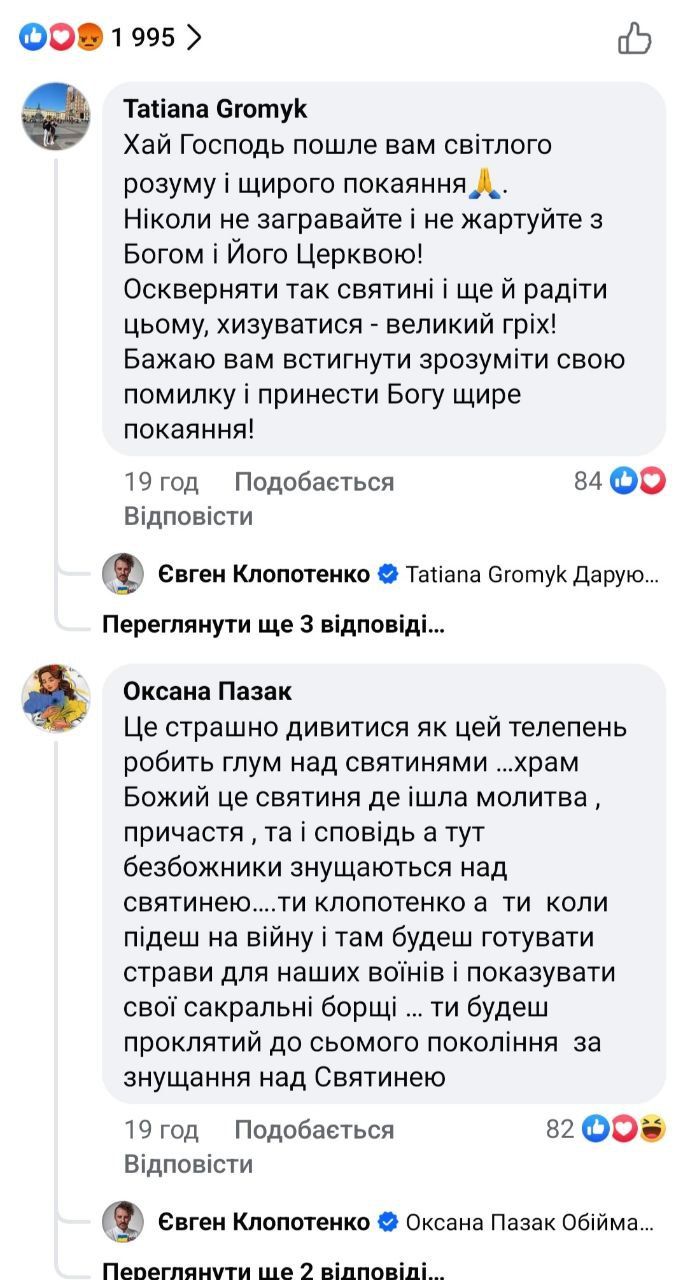Image resolution: width=687 pixels, height=1280 pixels.
Task: Expand Переглянути ще 2 відповіді
Action: (x=274, y=1271)
